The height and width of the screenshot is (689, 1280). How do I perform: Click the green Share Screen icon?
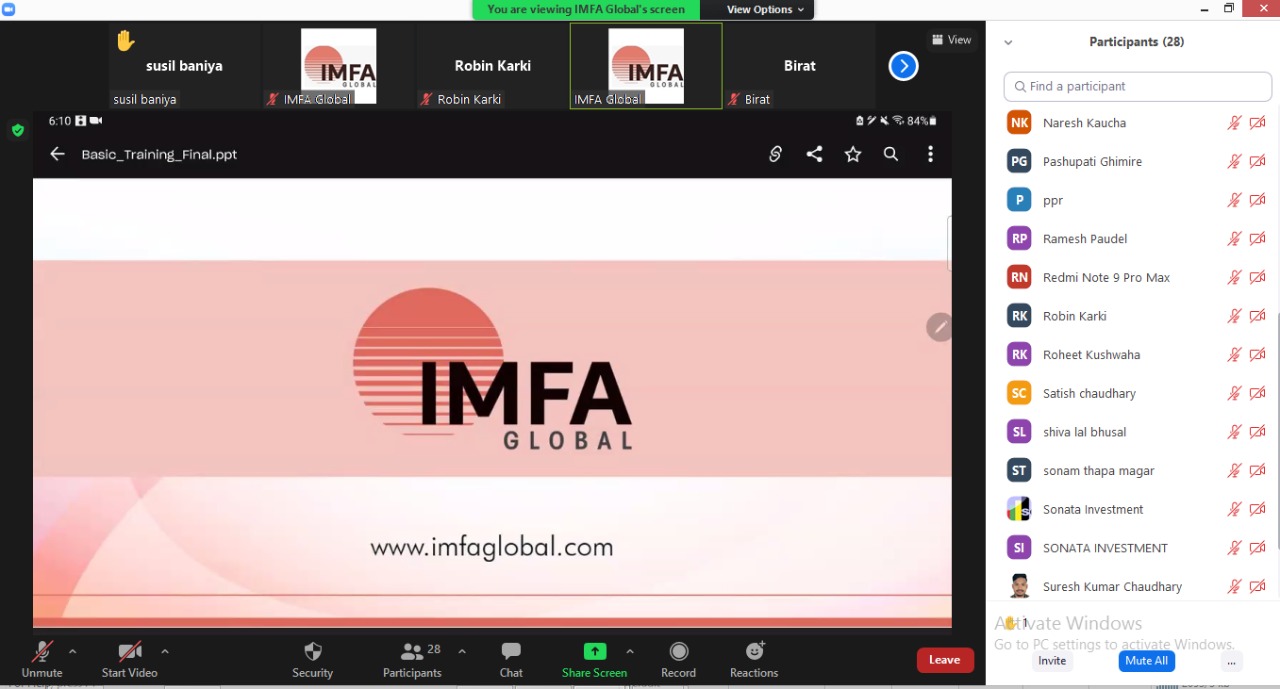(595, 652)
